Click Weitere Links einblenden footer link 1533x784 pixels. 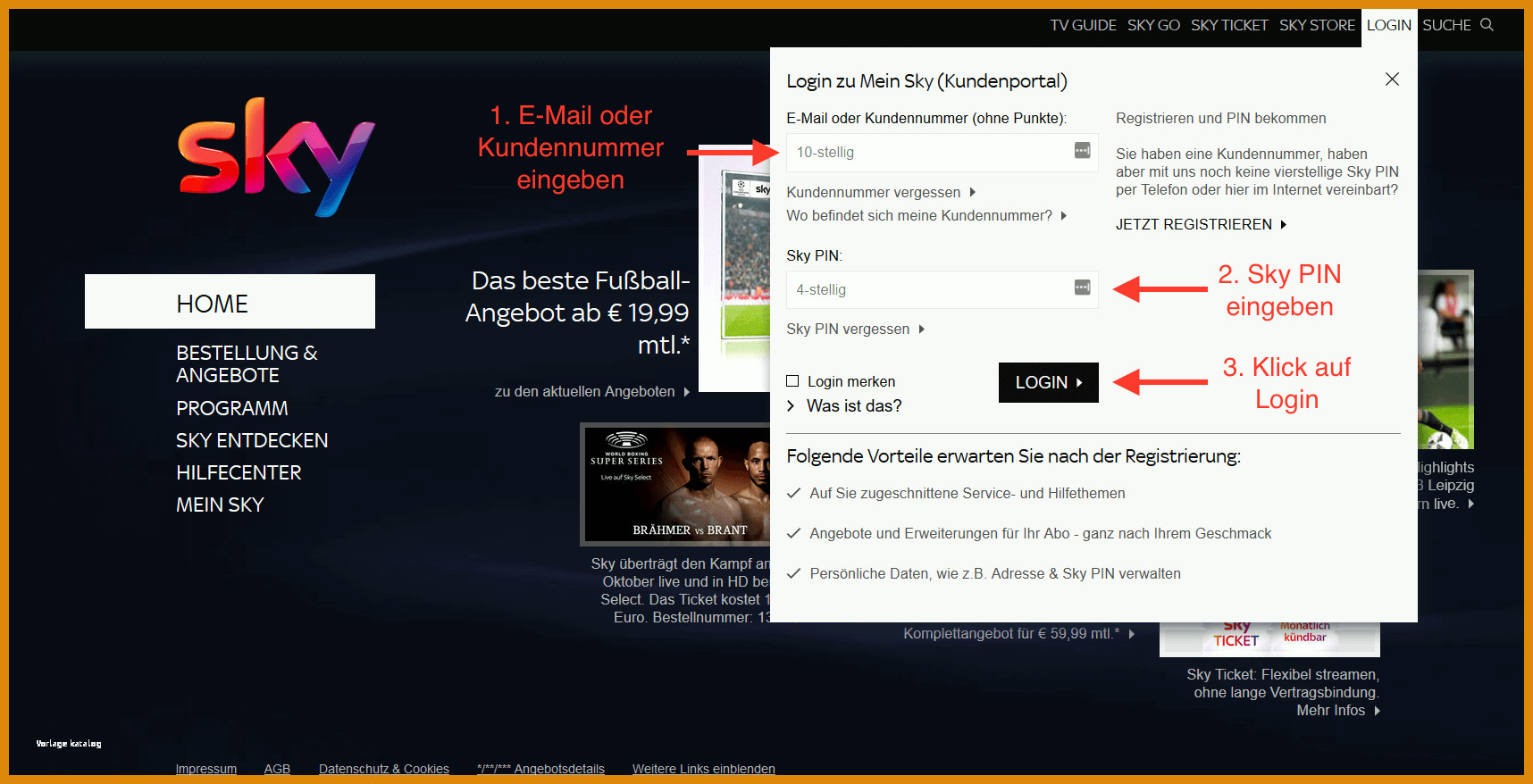pos(704,769)
